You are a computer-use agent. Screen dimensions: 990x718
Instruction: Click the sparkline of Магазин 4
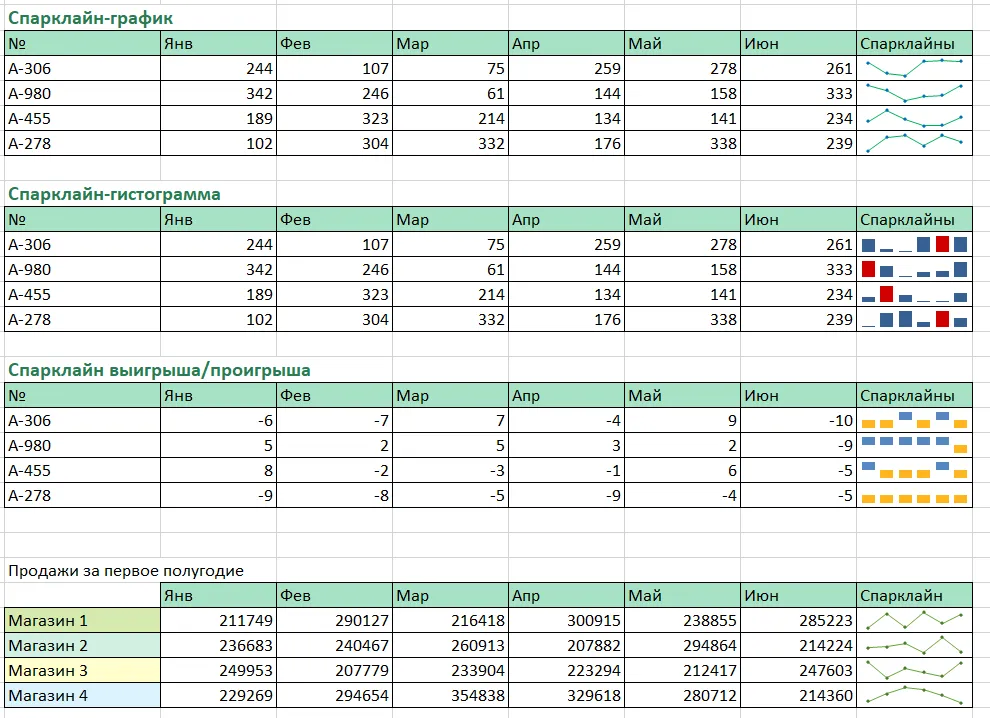coord(914,695)
